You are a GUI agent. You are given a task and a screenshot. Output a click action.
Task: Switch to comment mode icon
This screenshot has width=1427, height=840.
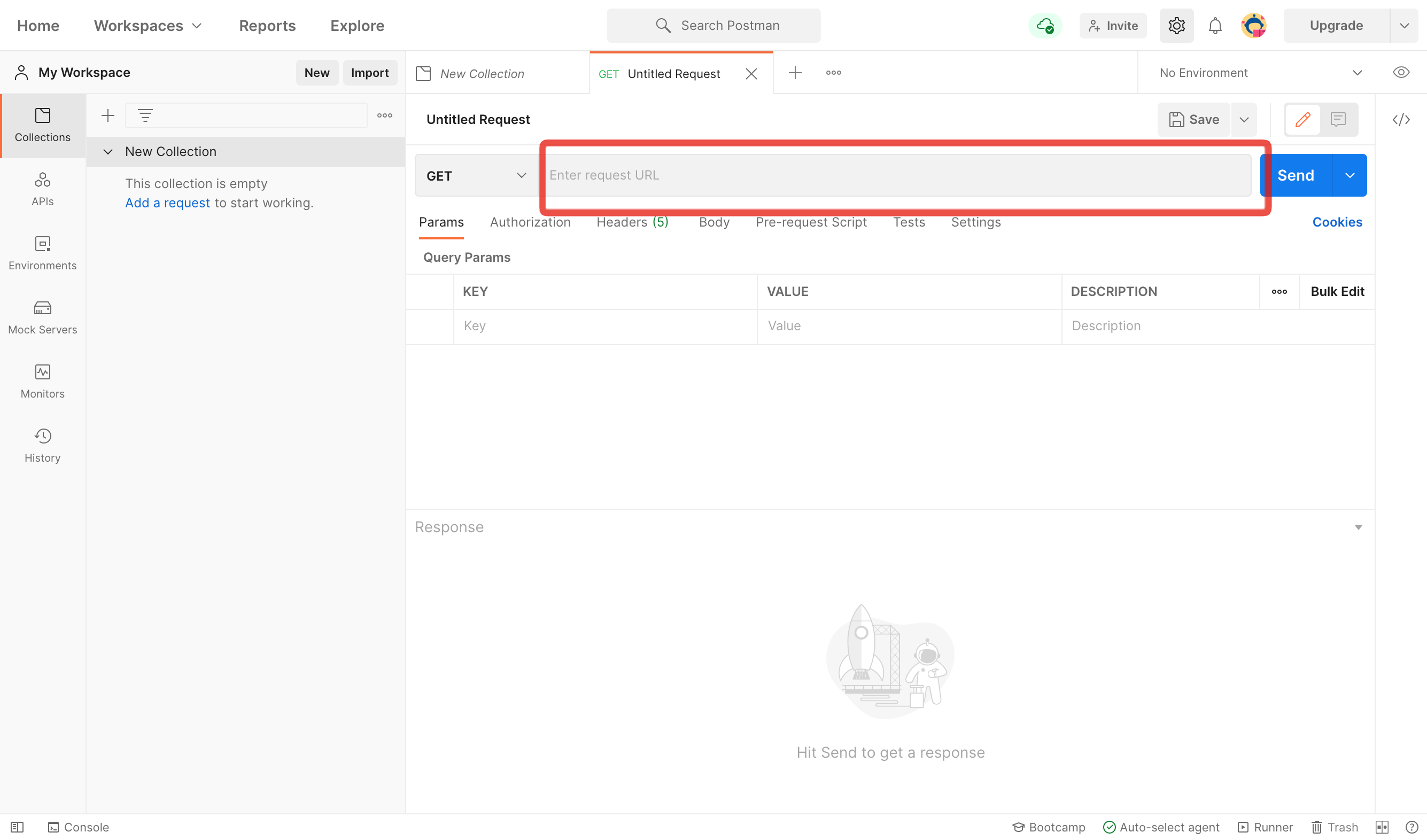tap(1338, 120)
